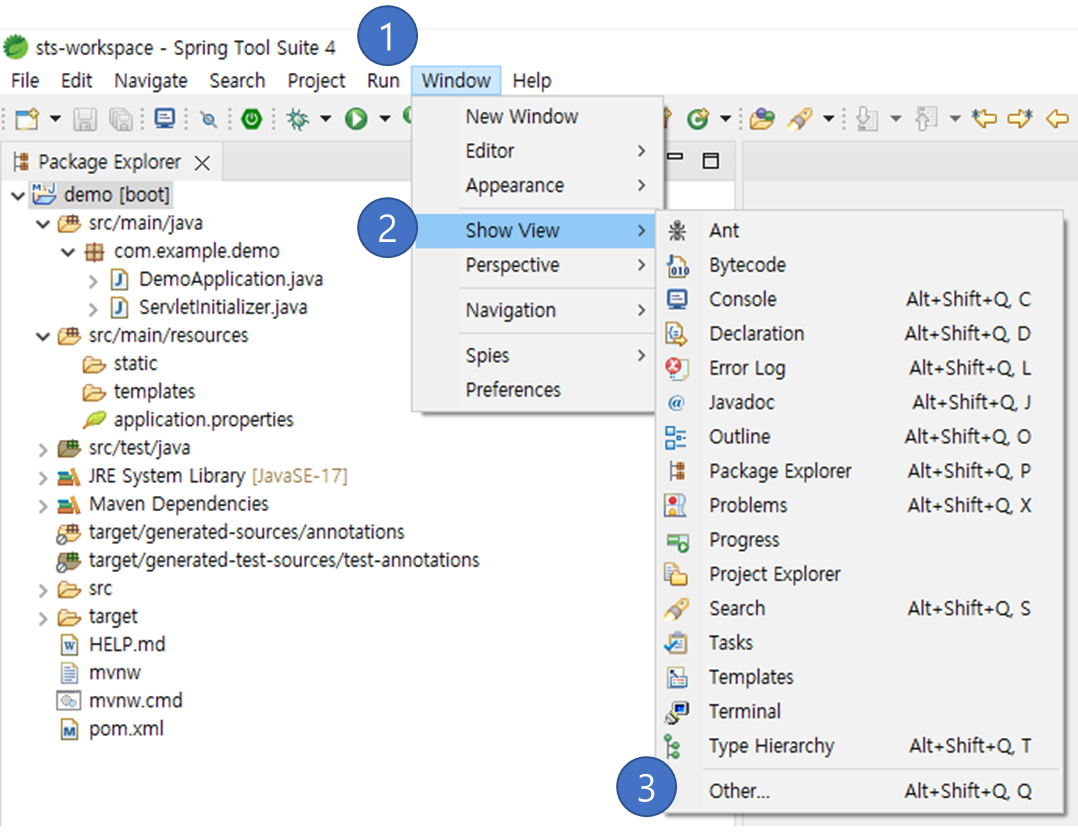The width and height of the screenshot is (1078, 833).
Task: Click the New Java Class toolbar icon
Action: click(x=697, y=119)
